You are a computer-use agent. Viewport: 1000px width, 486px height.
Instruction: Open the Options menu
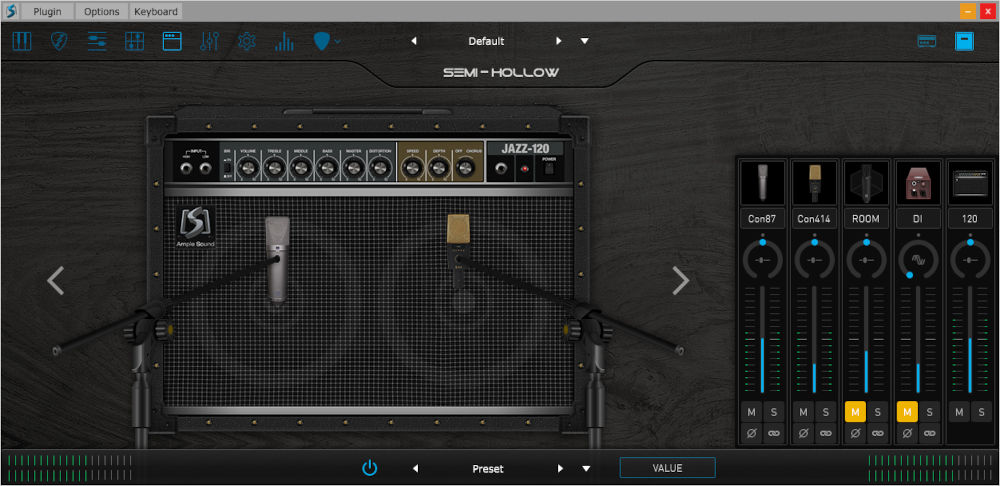[102, 11]
